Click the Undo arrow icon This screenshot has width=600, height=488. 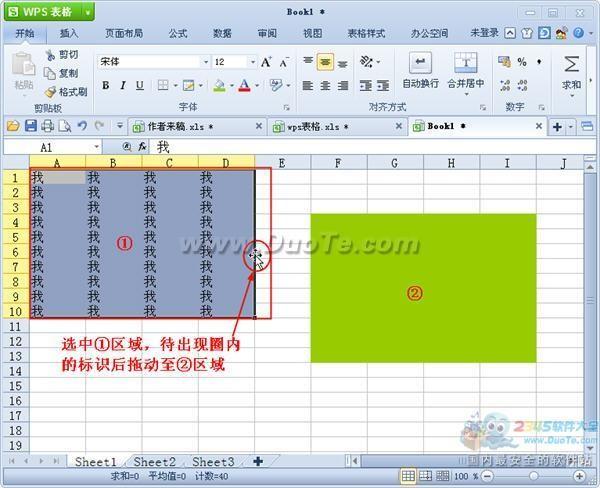82,126
